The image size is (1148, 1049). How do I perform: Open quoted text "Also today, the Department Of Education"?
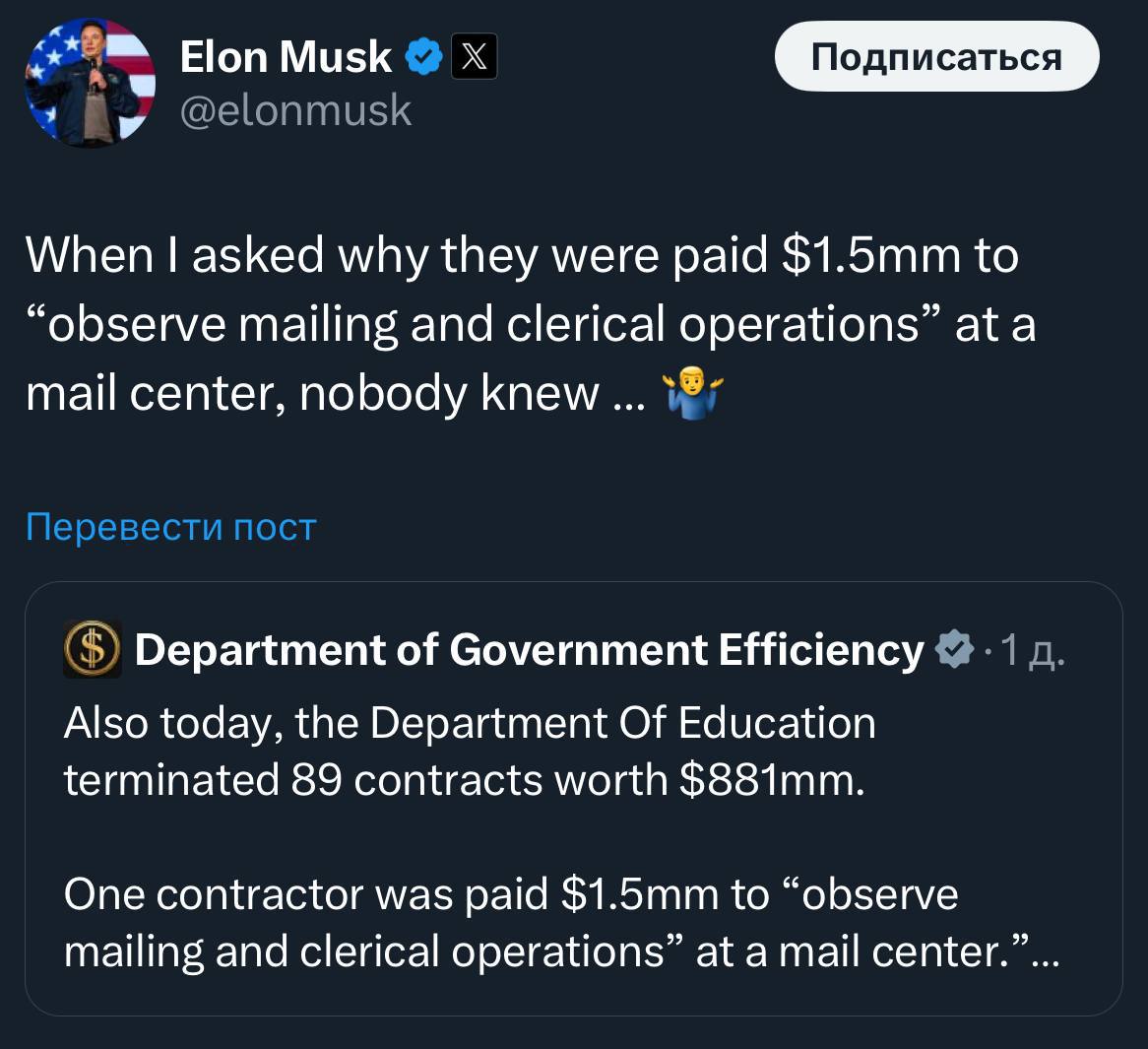coord(470,723)
